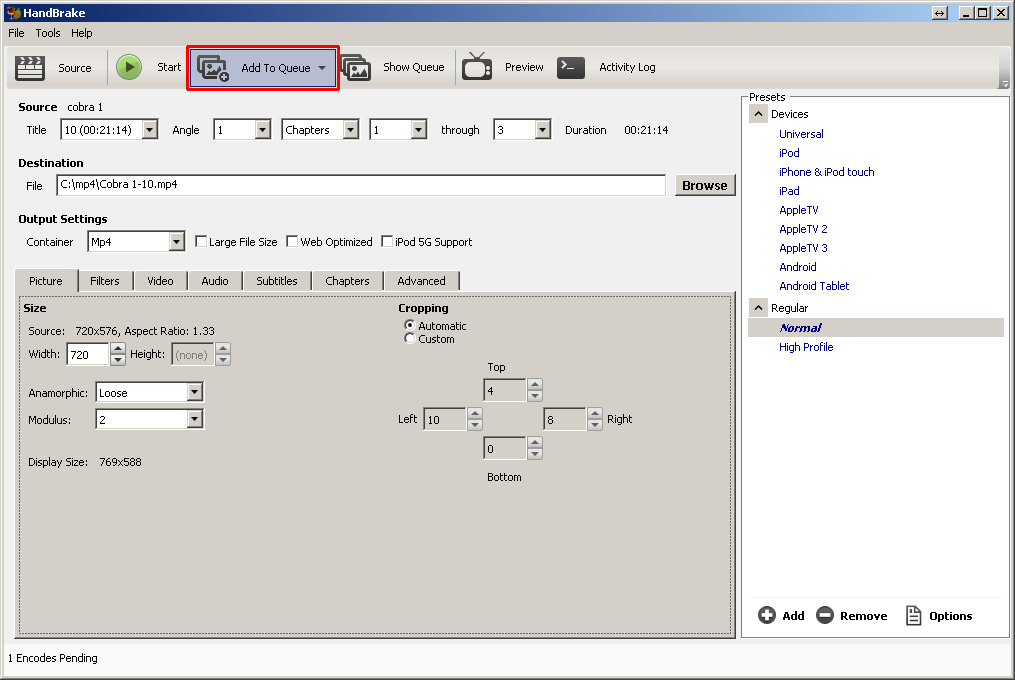Open the Anamorphic Loose dropdown
The height and width of the screenshot is (680, 1015).
click(x=194, y=392)
